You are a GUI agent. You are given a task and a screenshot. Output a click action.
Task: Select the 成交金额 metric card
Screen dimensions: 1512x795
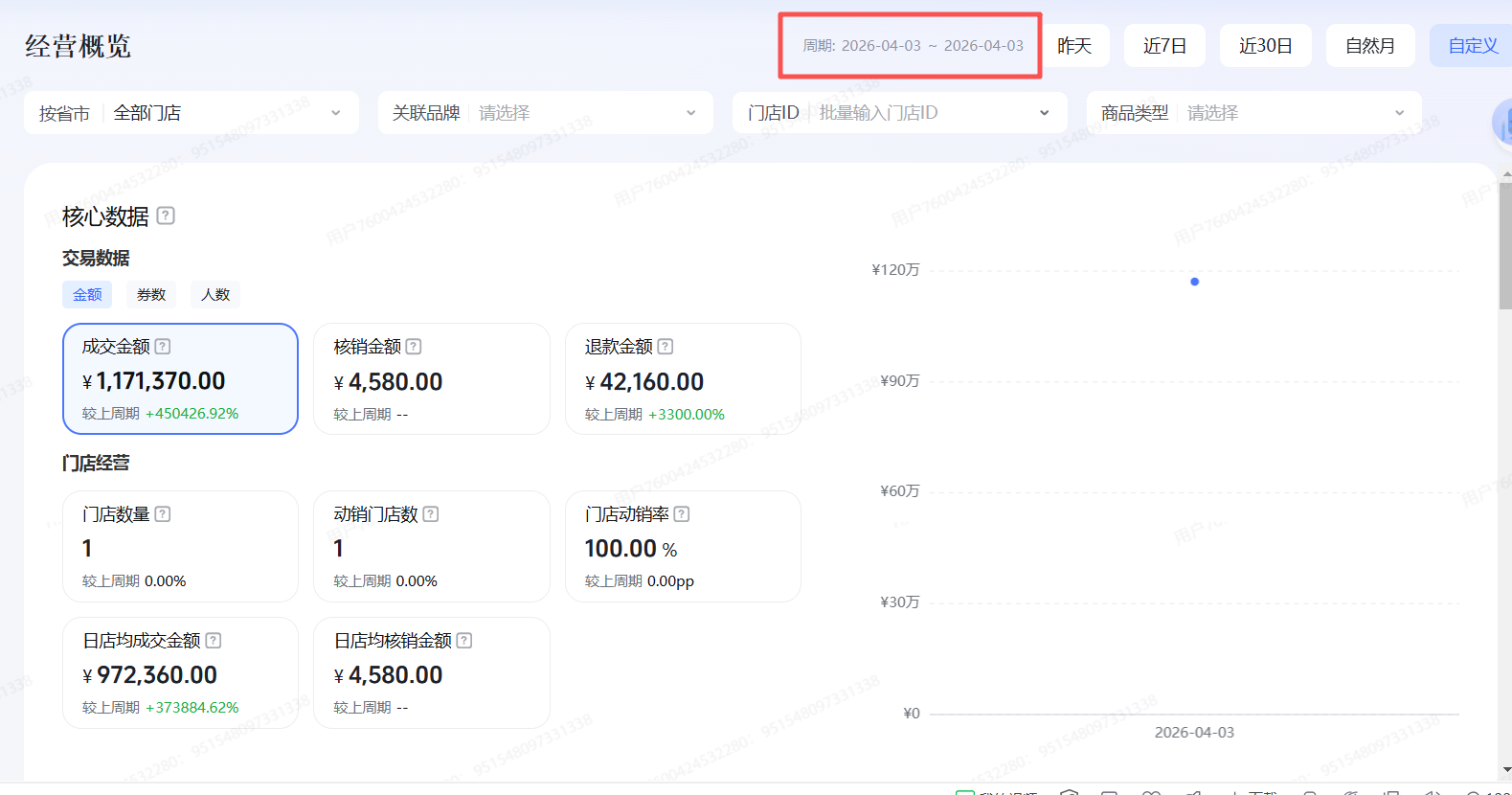coord(180,378)
